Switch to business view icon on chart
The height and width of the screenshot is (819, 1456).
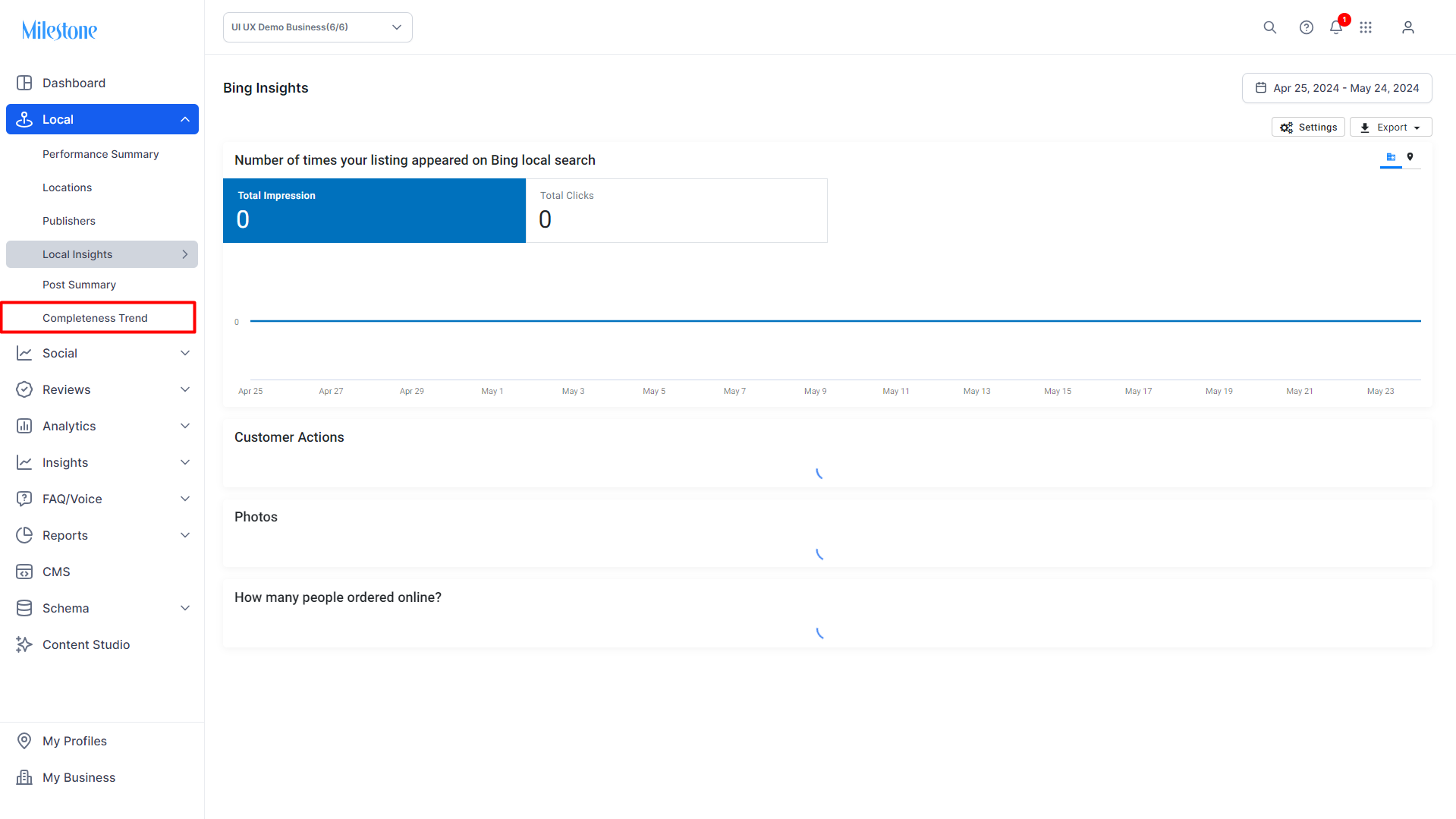click(x=1391, y=157)
